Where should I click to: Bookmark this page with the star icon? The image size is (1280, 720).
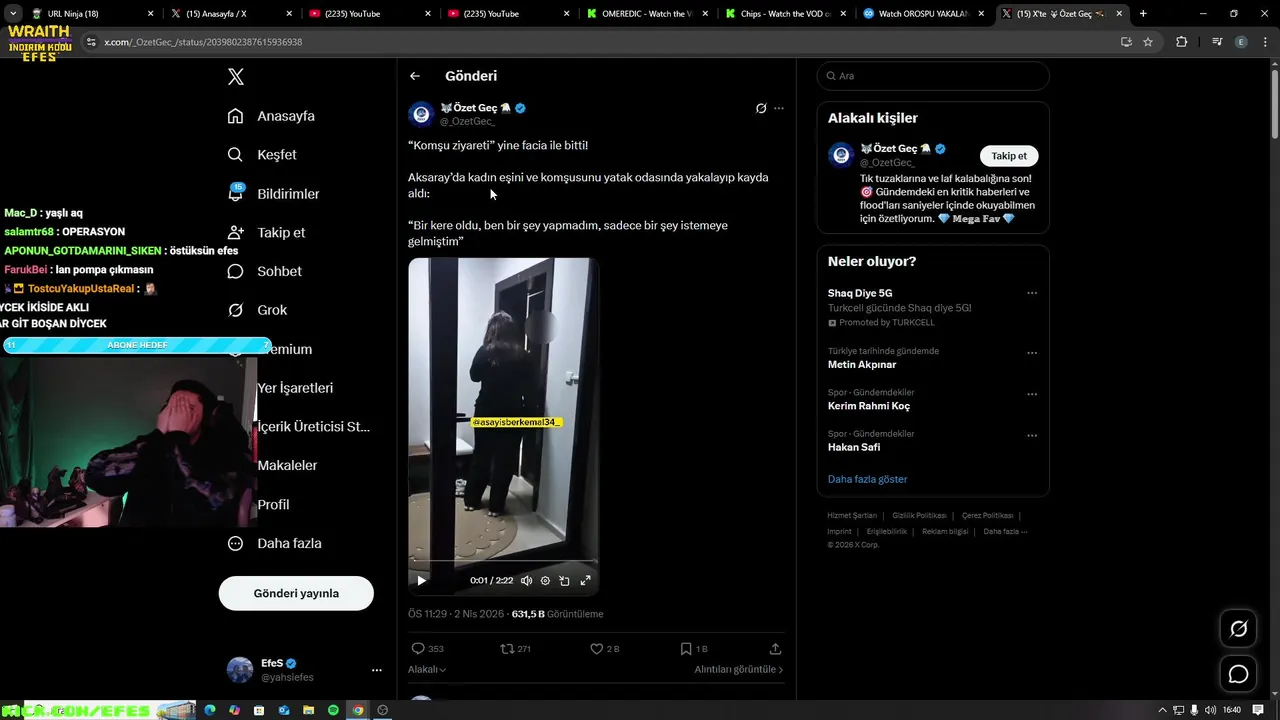[1148, 42]
